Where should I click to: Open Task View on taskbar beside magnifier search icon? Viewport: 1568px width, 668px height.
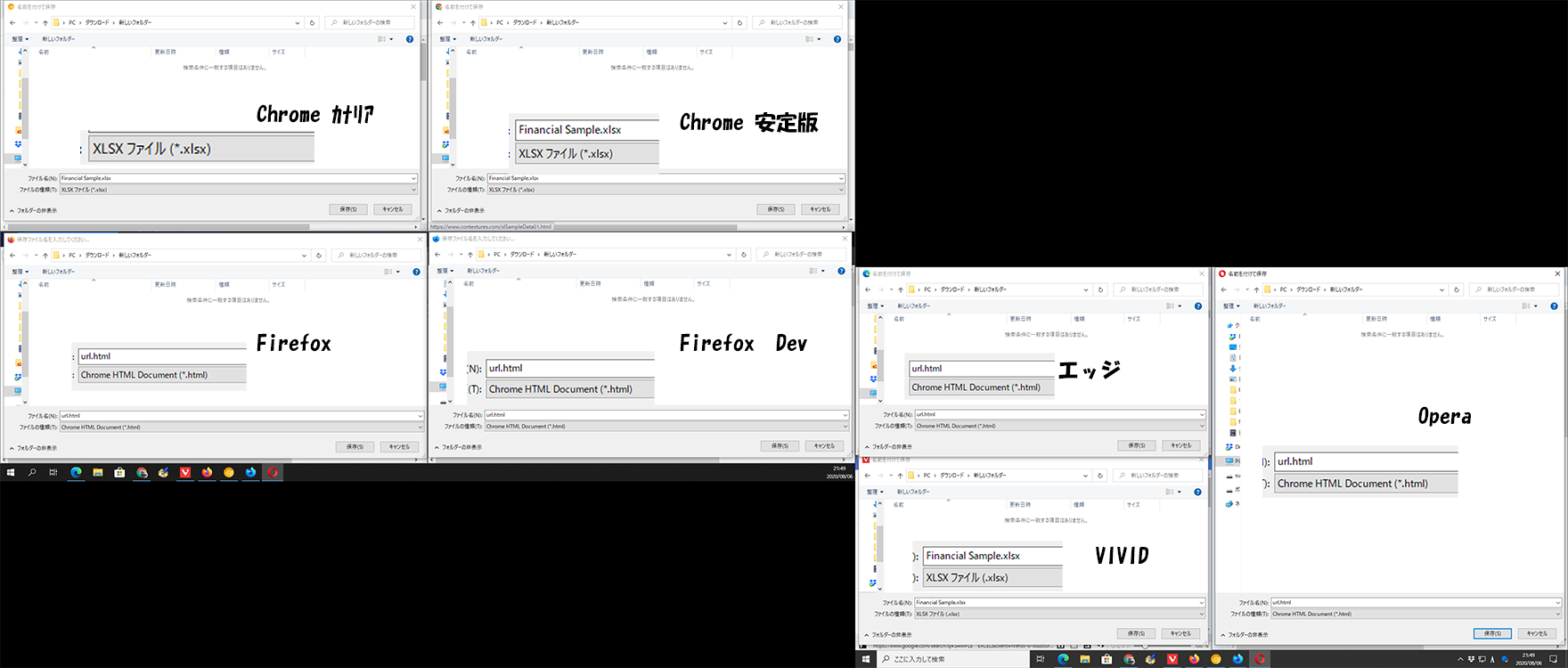coord(53,473)
